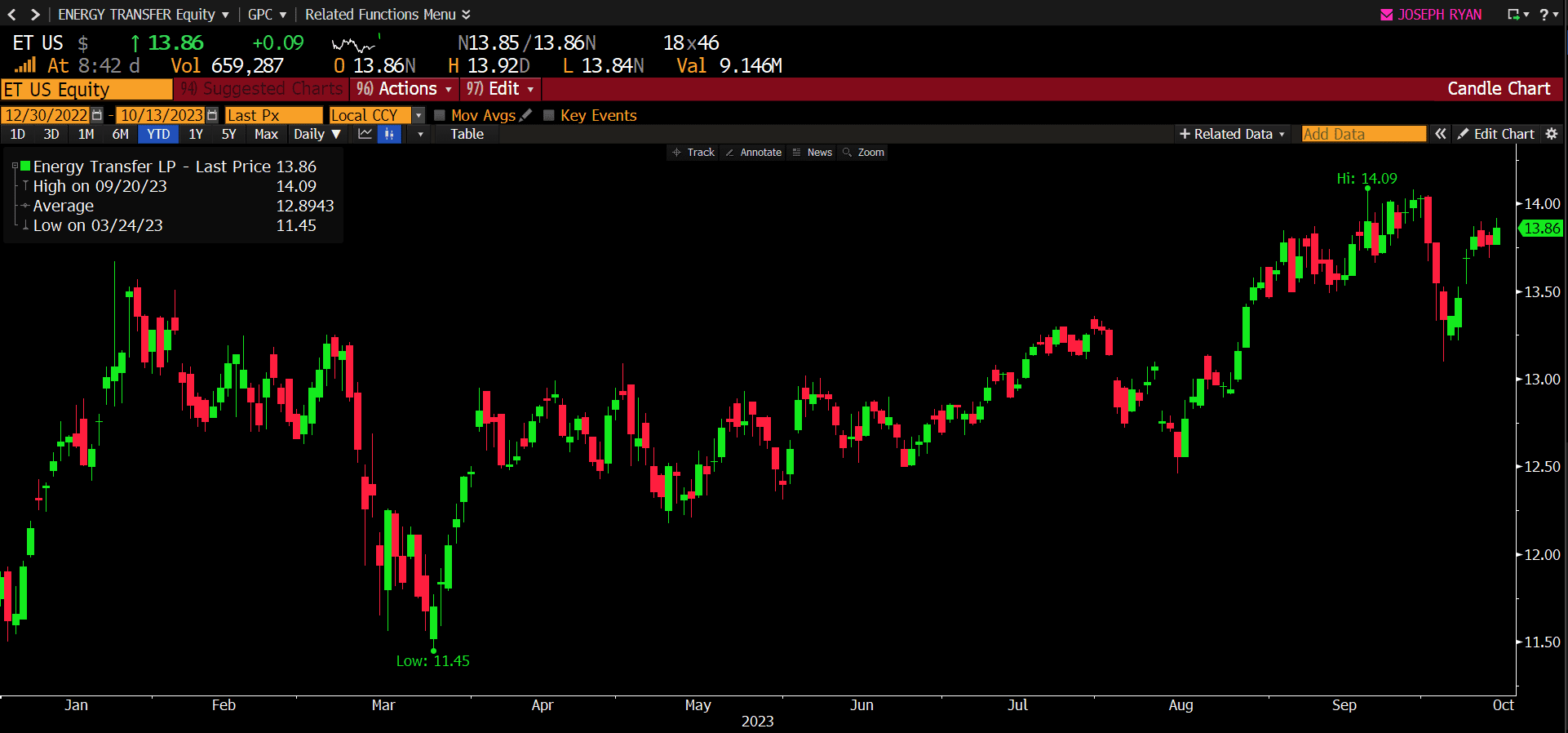Click the Low: 11.45 chart marker
The height and width of the screenshot is (733, 1568).
(x=433, y=661)
